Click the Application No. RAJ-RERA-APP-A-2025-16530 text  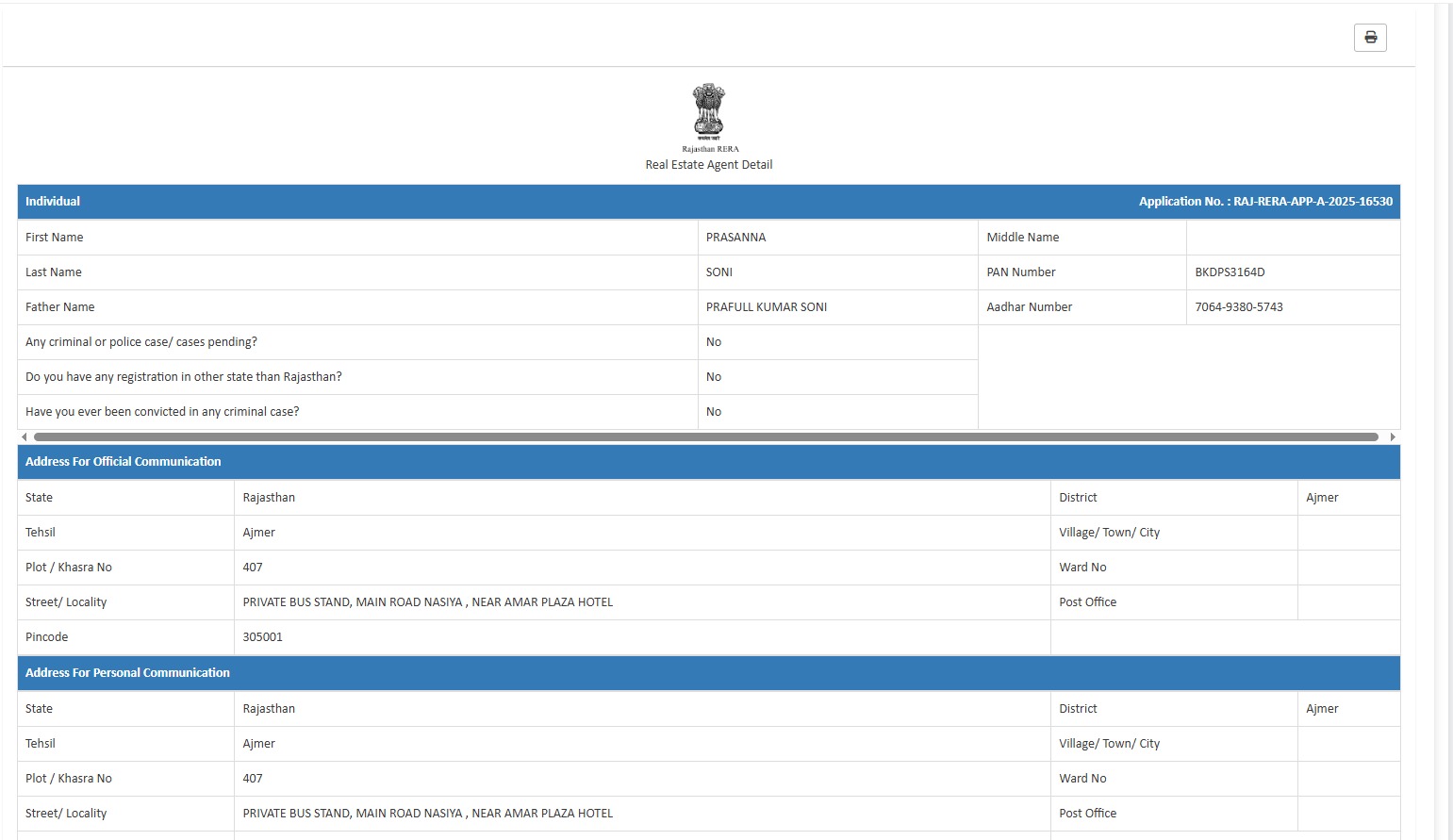(x=1264, y=202)
